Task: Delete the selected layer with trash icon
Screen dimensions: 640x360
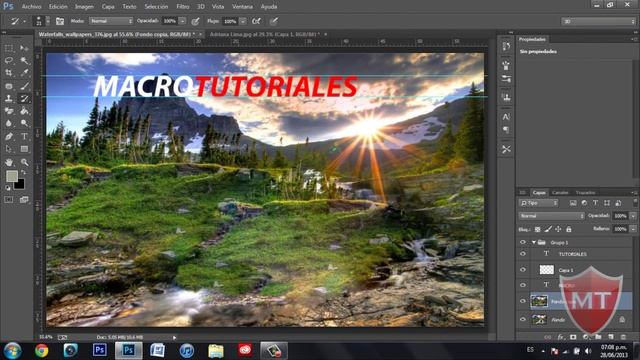Action: [x=623, y=337]
